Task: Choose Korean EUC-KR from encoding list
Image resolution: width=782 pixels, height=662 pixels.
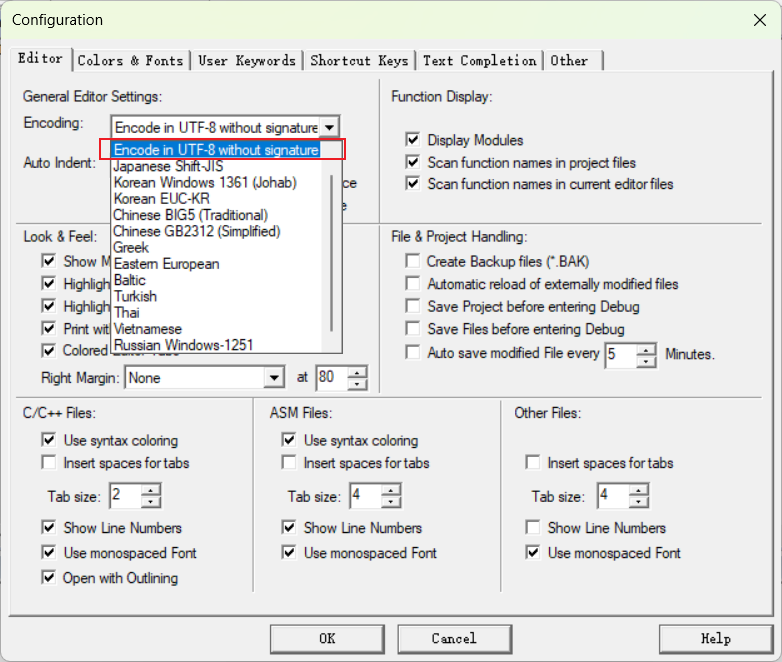Action: click(162, 199)
